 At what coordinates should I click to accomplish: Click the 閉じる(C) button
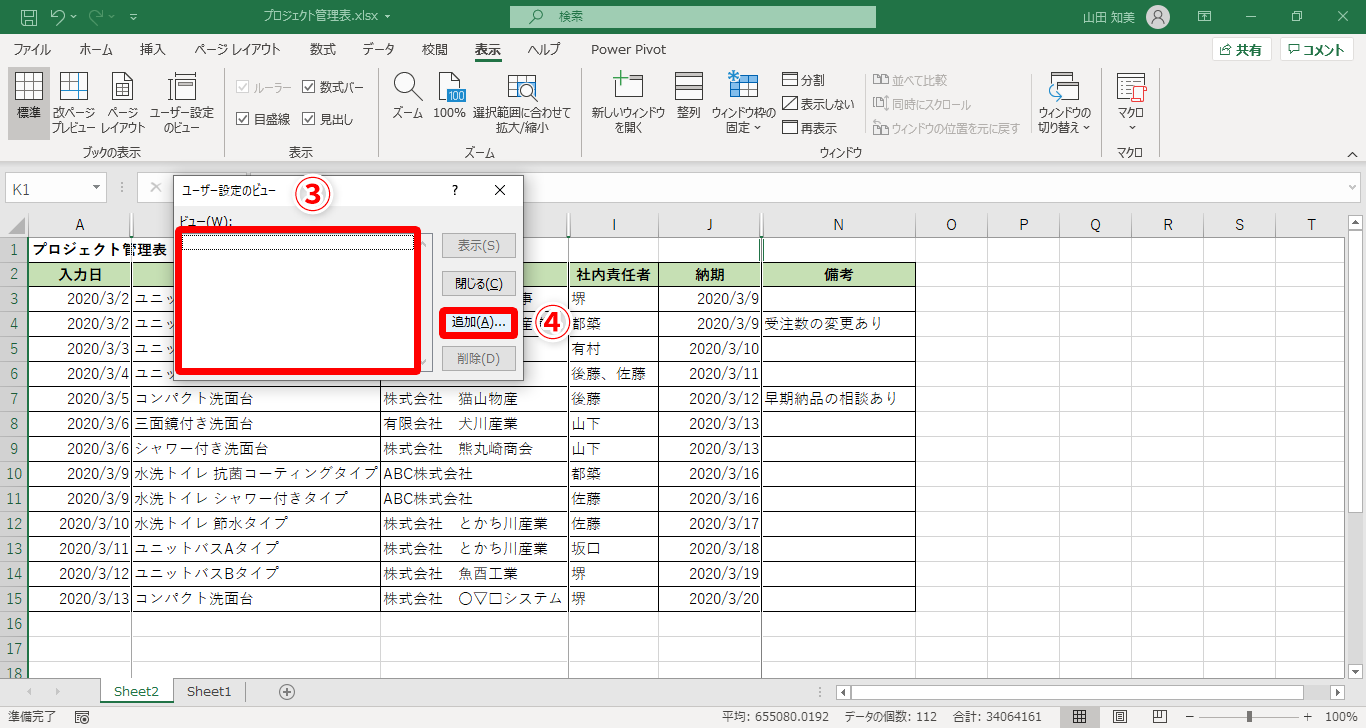(478, 283)
